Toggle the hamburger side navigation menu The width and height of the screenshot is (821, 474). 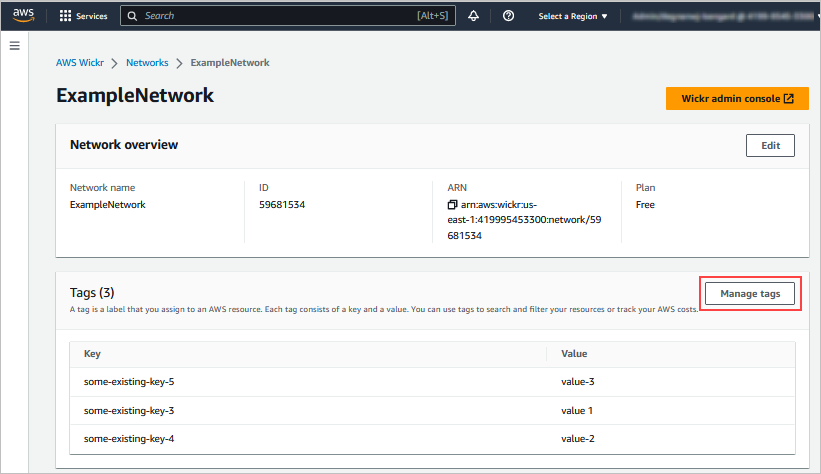[x=15, y=47]
